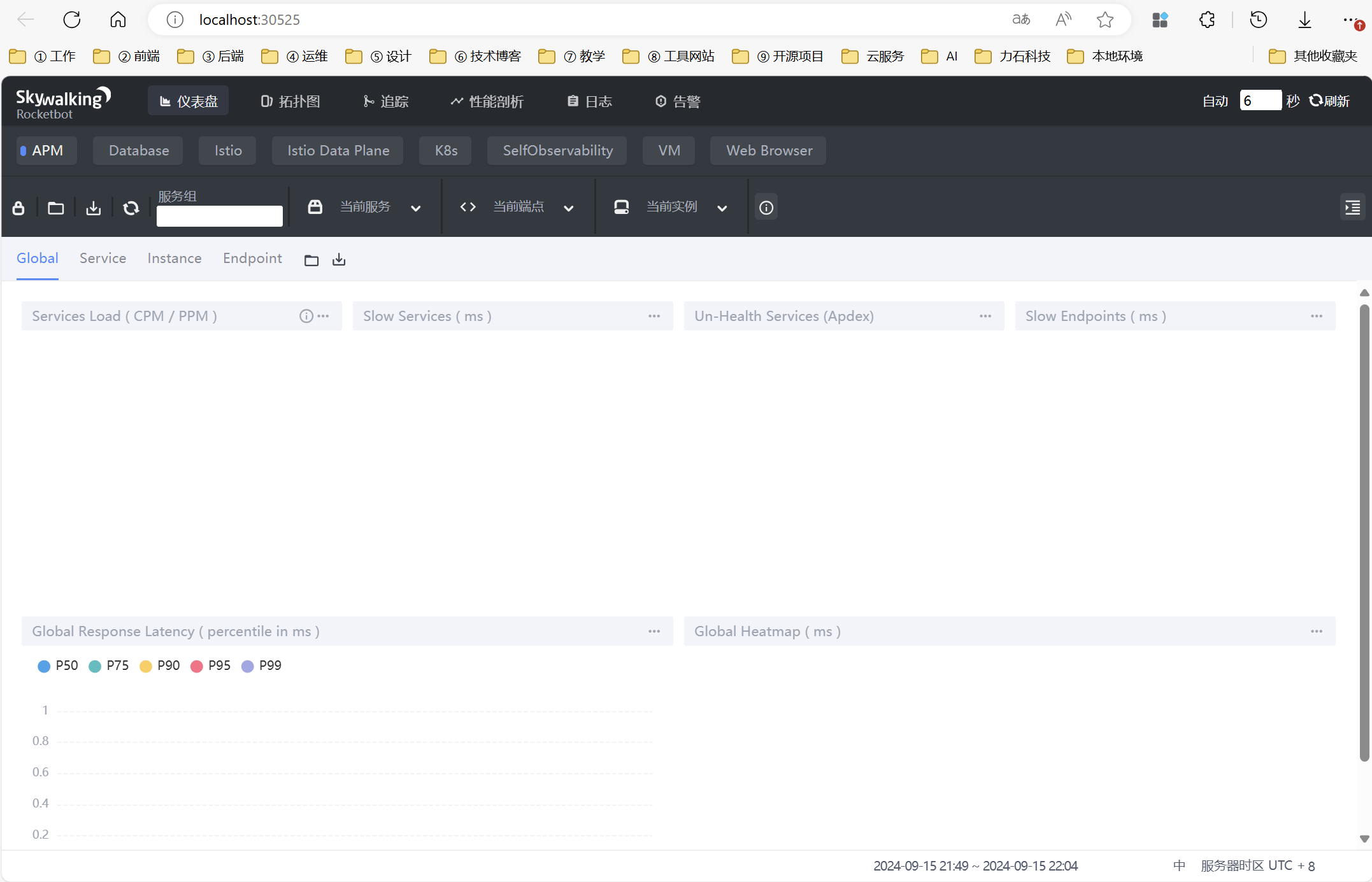The height and width of the screenshot is (882, 1372).
Task: Click the info icon next to 当前实例 selector
Action: [766, 207]
